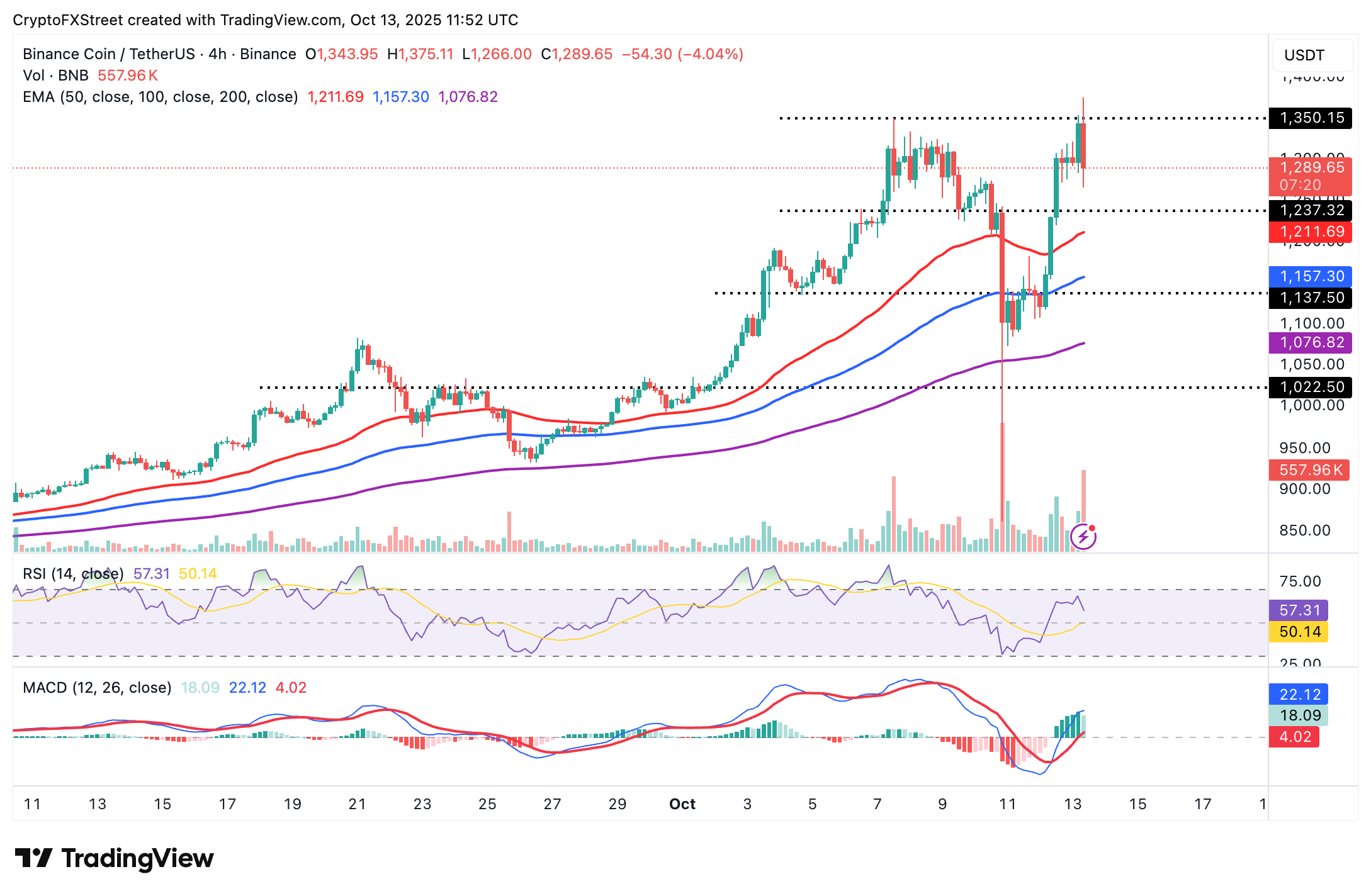Click the purple 1,076.82 EMA 200 tag
The height and width of the screenshot is (896, 1371).
[1310, 342]
